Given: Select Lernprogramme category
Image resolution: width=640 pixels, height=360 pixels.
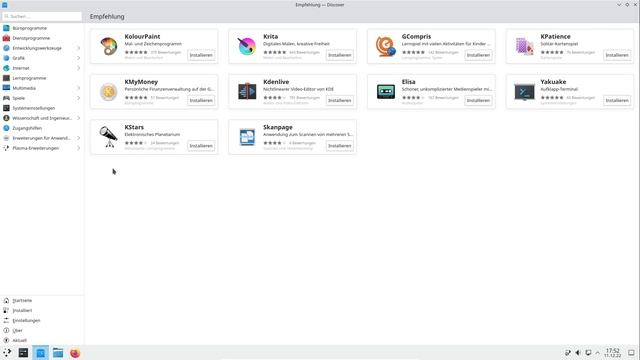Looking at the screenshot, I should pos(42,78).
